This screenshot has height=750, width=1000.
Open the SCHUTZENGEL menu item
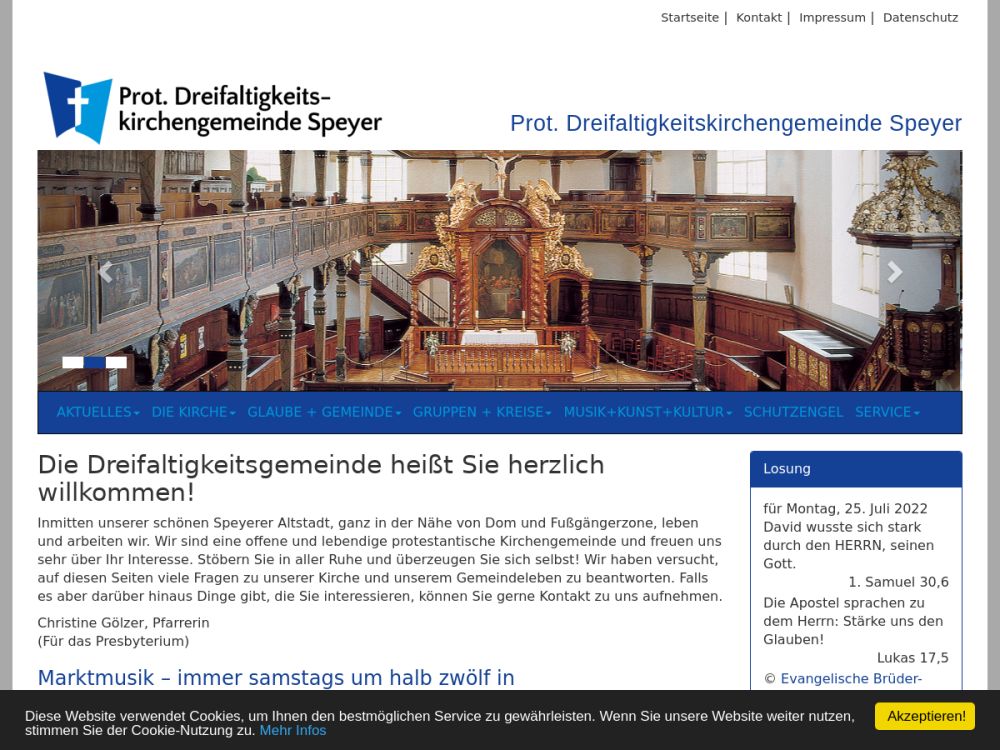click(793, 412)
